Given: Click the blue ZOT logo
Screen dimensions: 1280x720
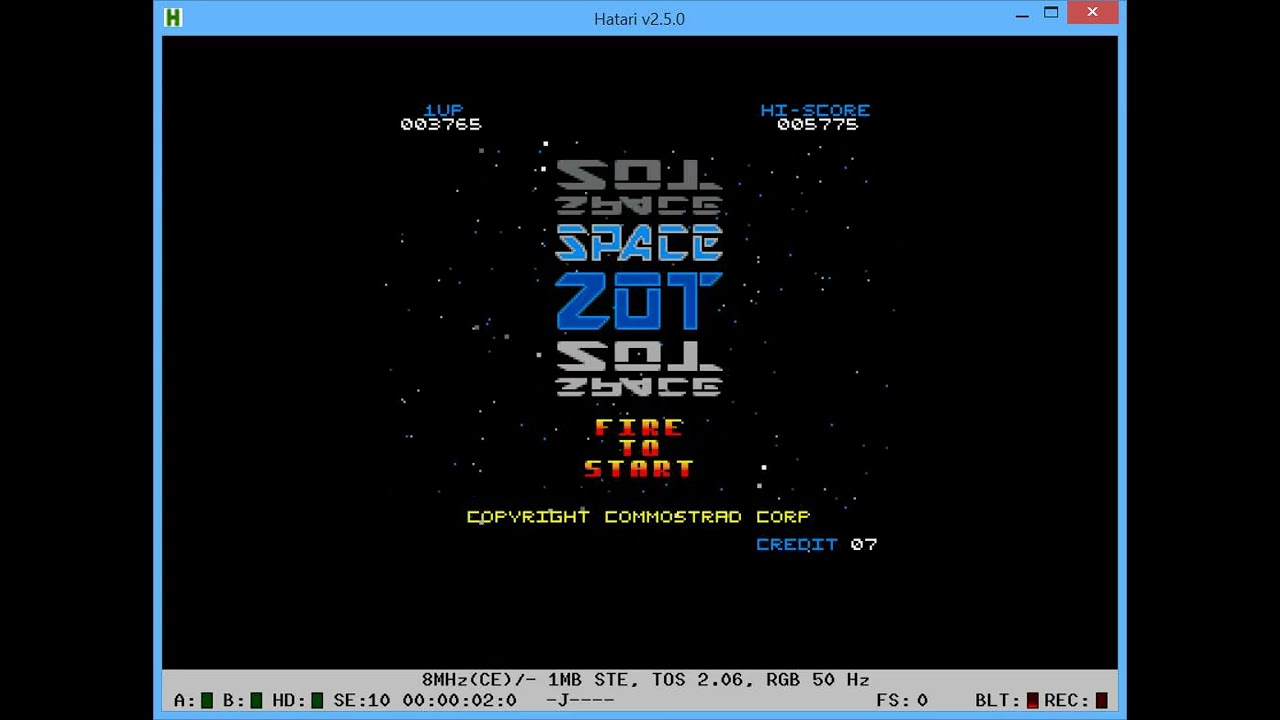Looking at the screenshot, I should point(639,301).
